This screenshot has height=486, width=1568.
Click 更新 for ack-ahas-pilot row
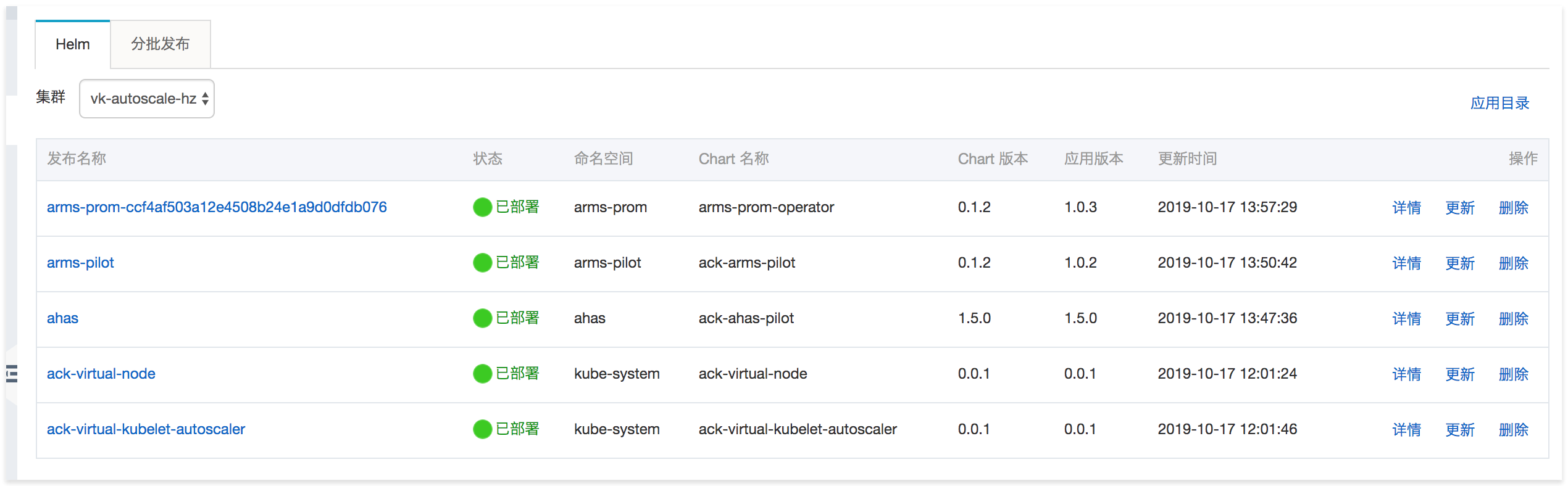coord(1460,319)
